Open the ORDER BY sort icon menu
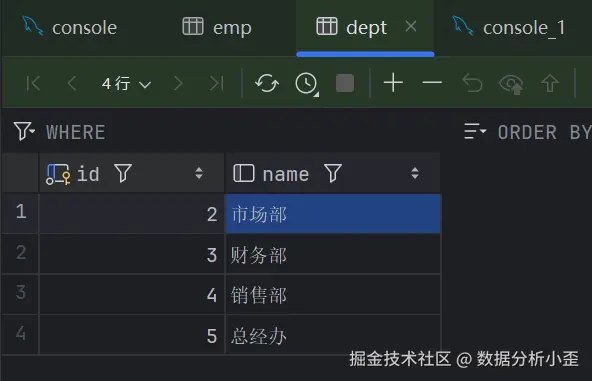This screenshot has height=381, width=592. click(475, 131)
